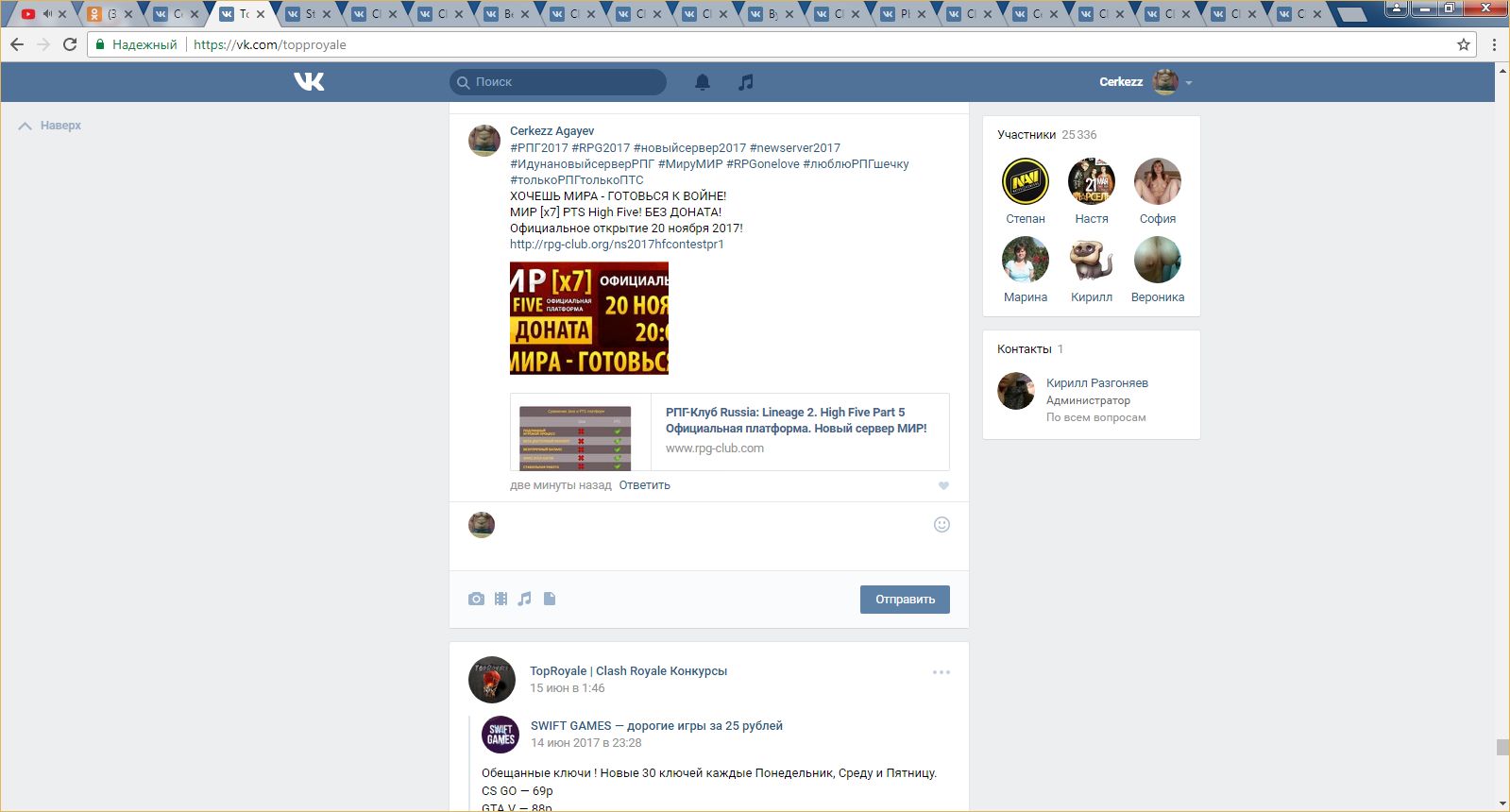Open the SWIFT GAMES repost title link

[656, 726]
